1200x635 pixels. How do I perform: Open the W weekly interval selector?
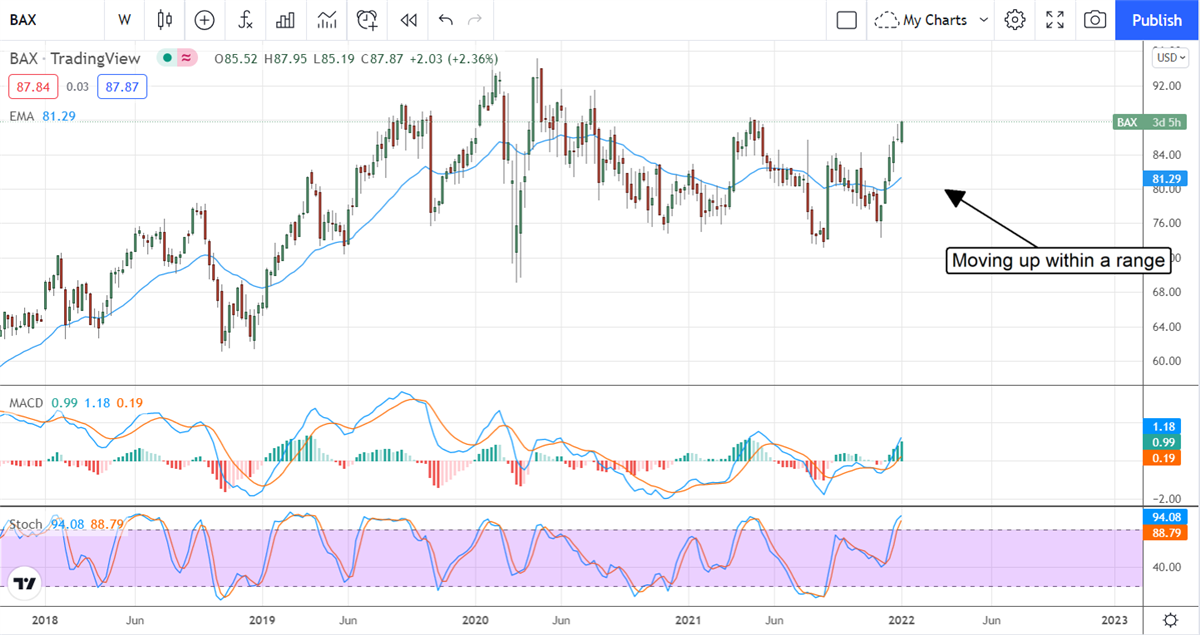tap(124, 20)
